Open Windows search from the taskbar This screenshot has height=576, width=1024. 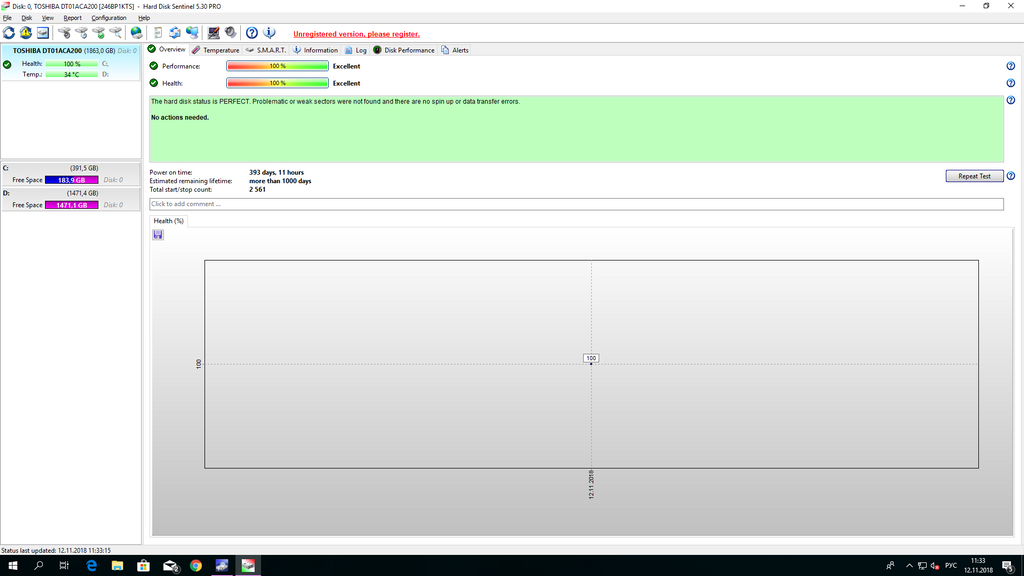point(39,566)
